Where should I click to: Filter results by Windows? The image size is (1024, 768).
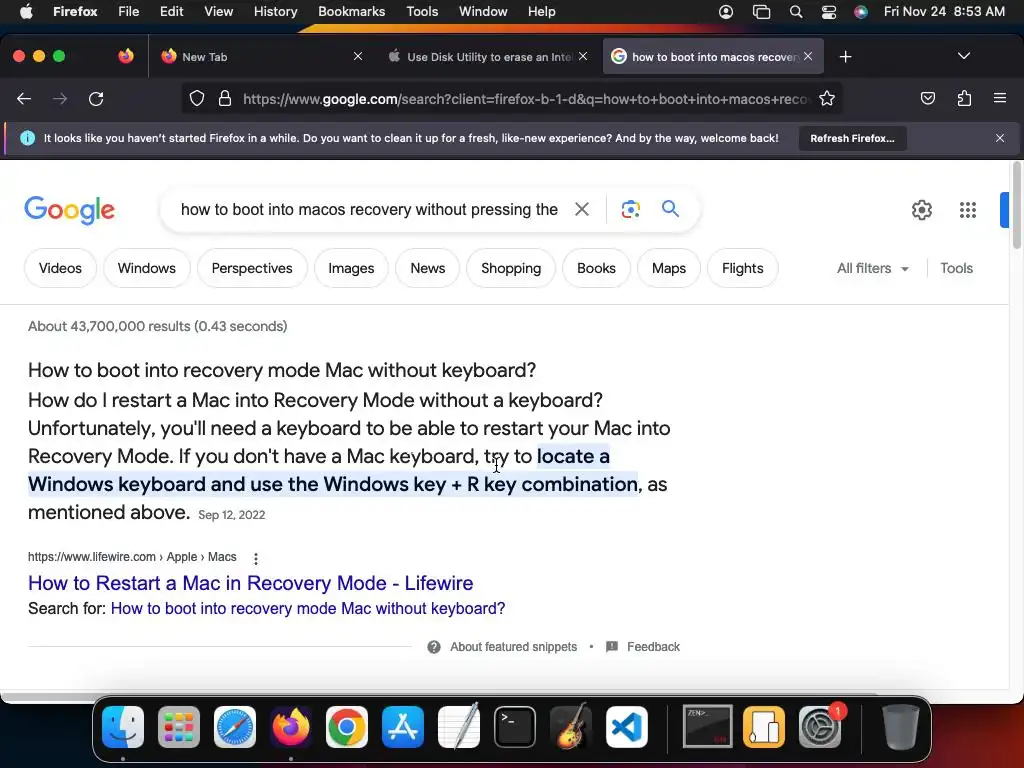pyautogui.click(x=146, y=268)
